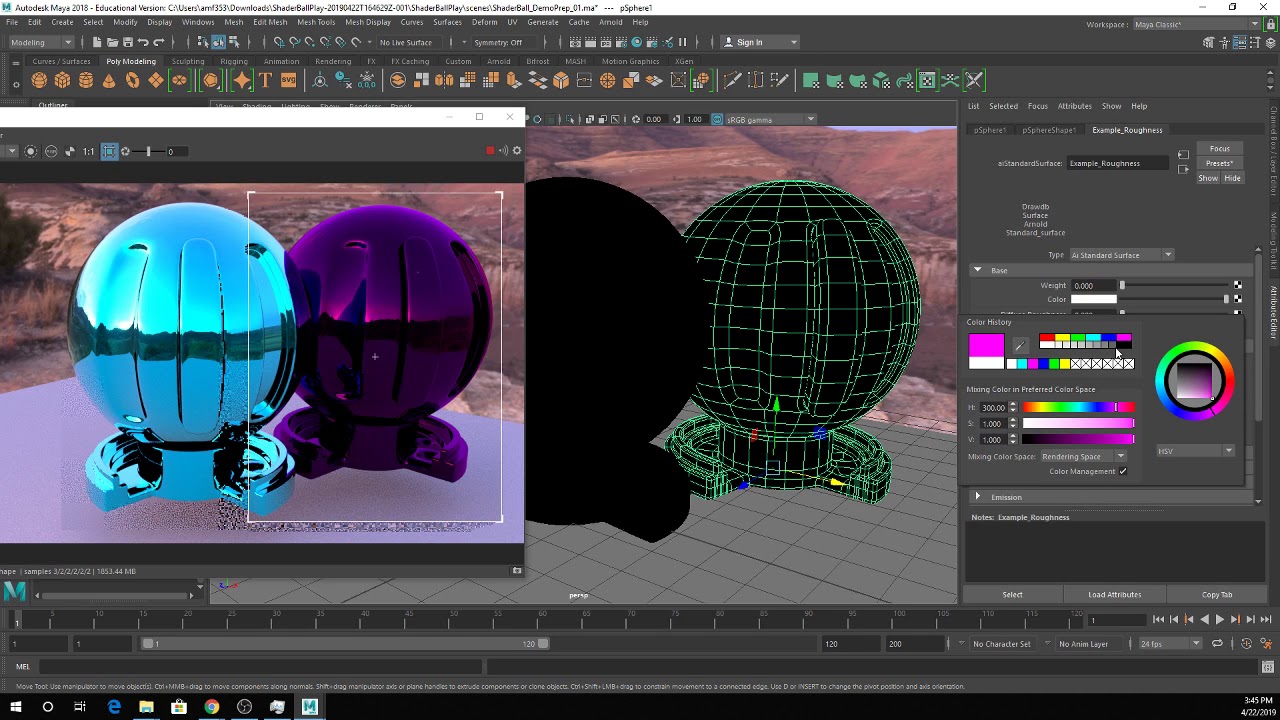This screenshot has width=1280, height=720.
Task: Open render view settings gear
Action: coord(517,151)
